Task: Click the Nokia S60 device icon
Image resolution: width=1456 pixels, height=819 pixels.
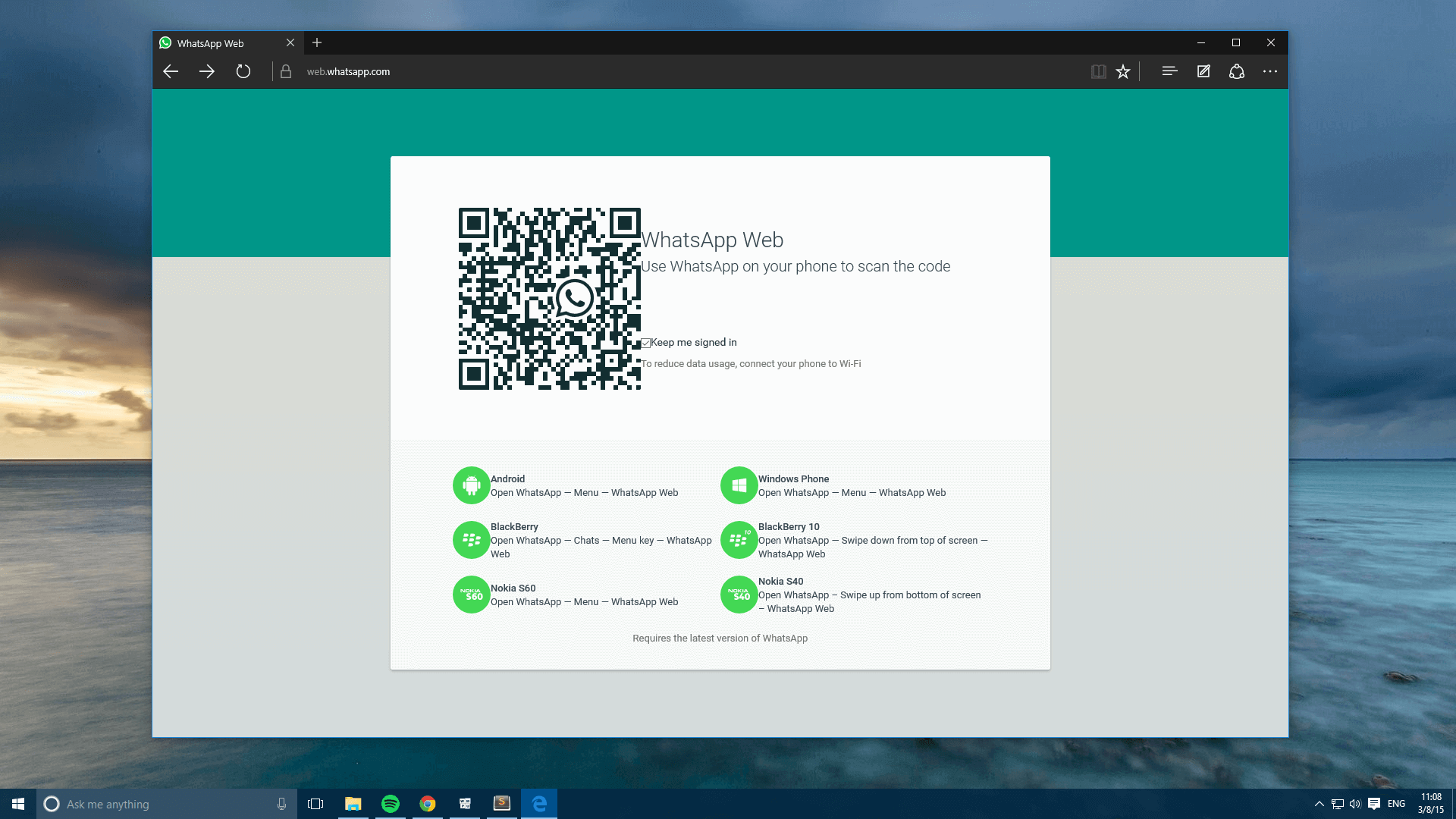Action: [x=470, y=594]
